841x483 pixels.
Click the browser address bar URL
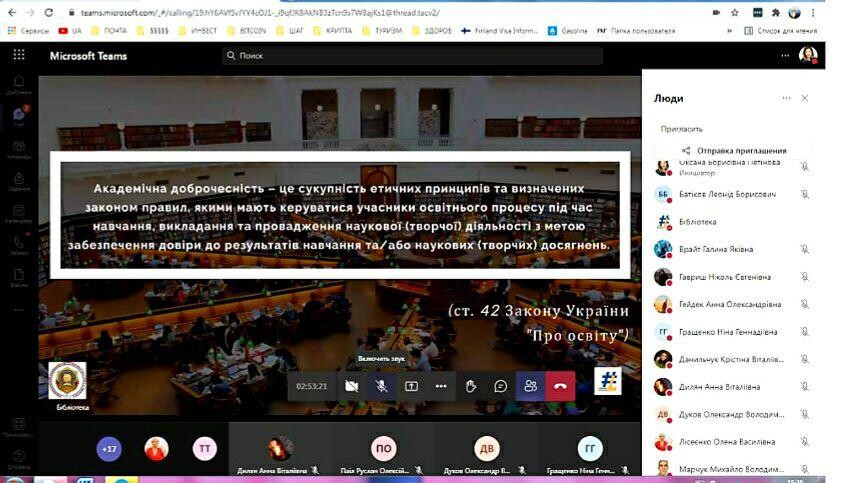click(x=260, y=12)
